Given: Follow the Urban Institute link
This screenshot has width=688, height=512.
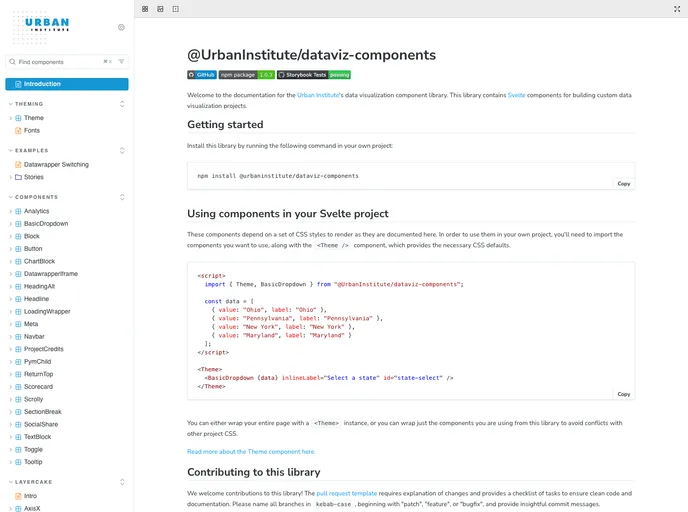Looking at the screenshot, I should [x=318, y=95].
